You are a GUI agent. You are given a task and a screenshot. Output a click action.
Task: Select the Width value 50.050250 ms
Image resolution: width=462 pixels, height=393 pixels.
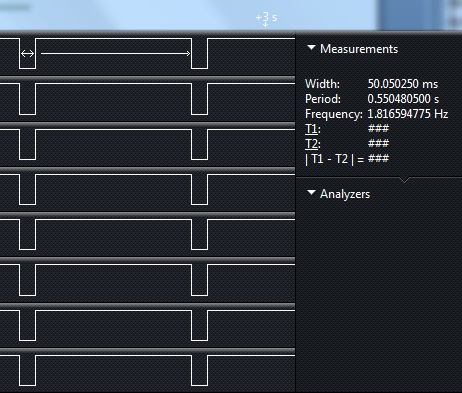[x=403, y=84]
